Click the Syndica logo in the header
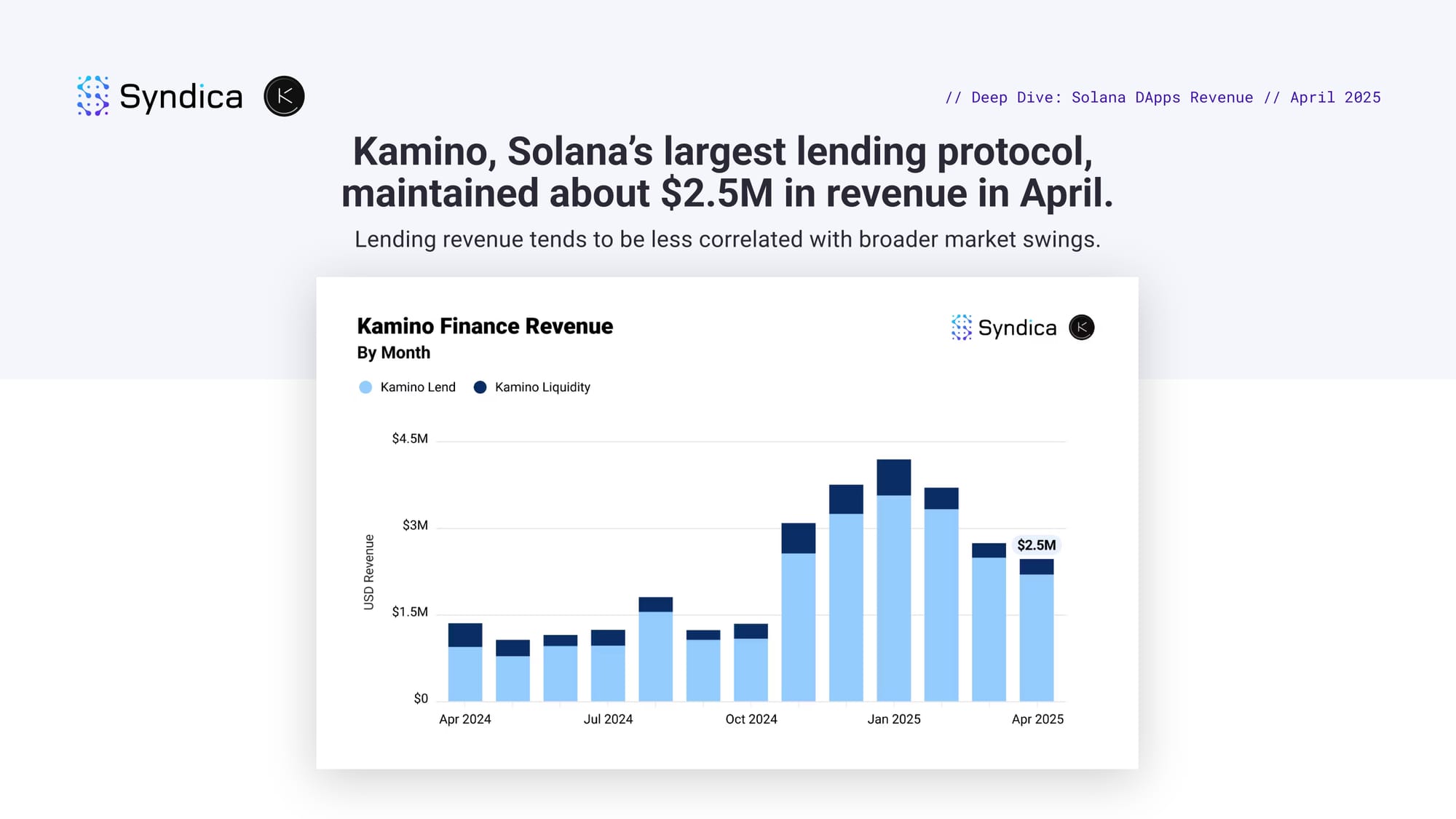Screen dimensions: 1456x819 [x=159, y=96]
